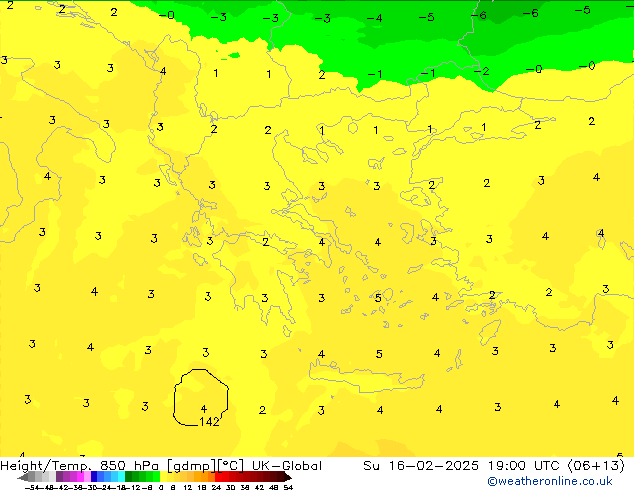Image resolution: width=634 pixels, height=490 pixels.
Task: Click the '0' legend scale value
Action: tap(161, 487)
